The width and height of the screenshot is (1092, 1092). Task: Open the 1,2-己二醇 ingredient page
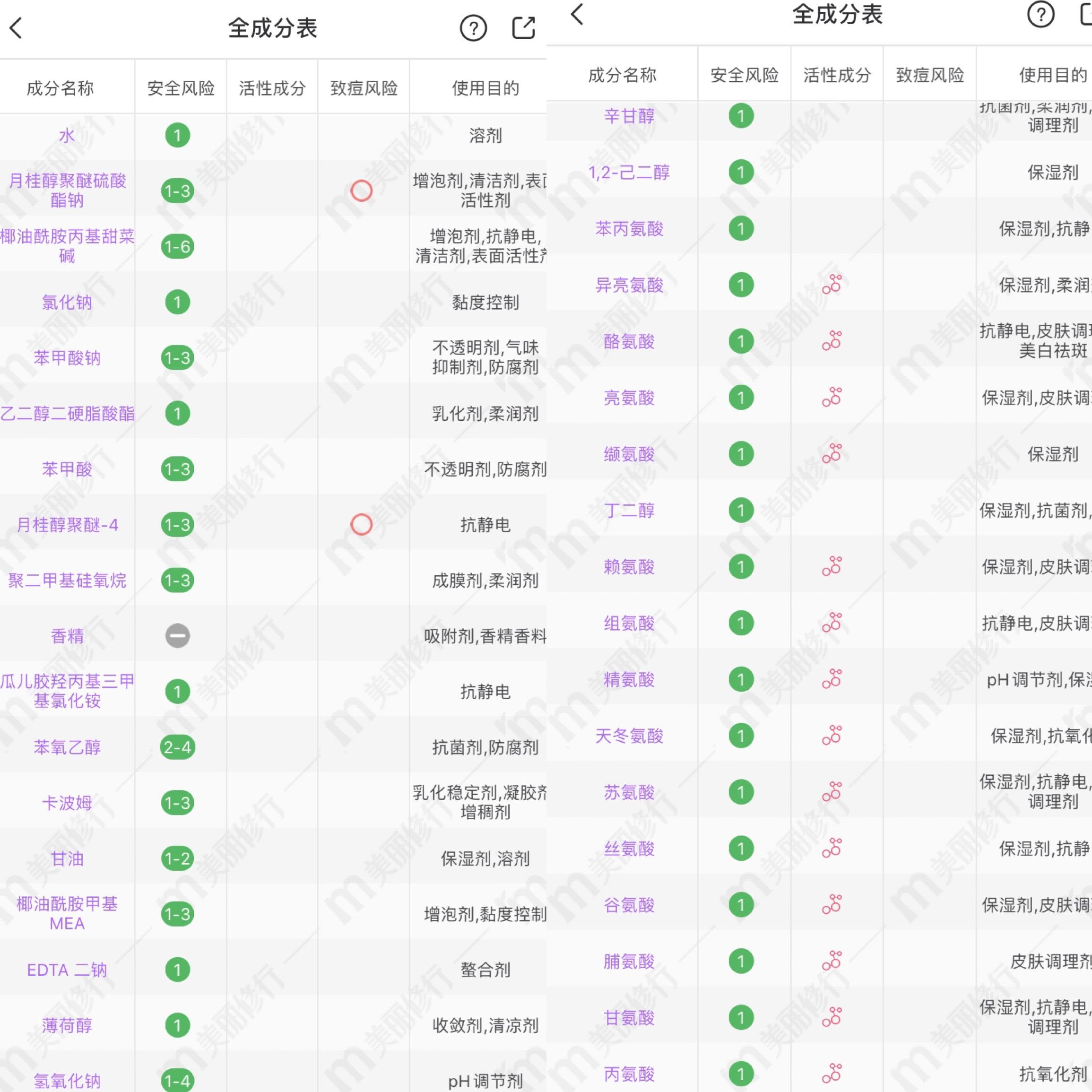(x=629, y=173)
